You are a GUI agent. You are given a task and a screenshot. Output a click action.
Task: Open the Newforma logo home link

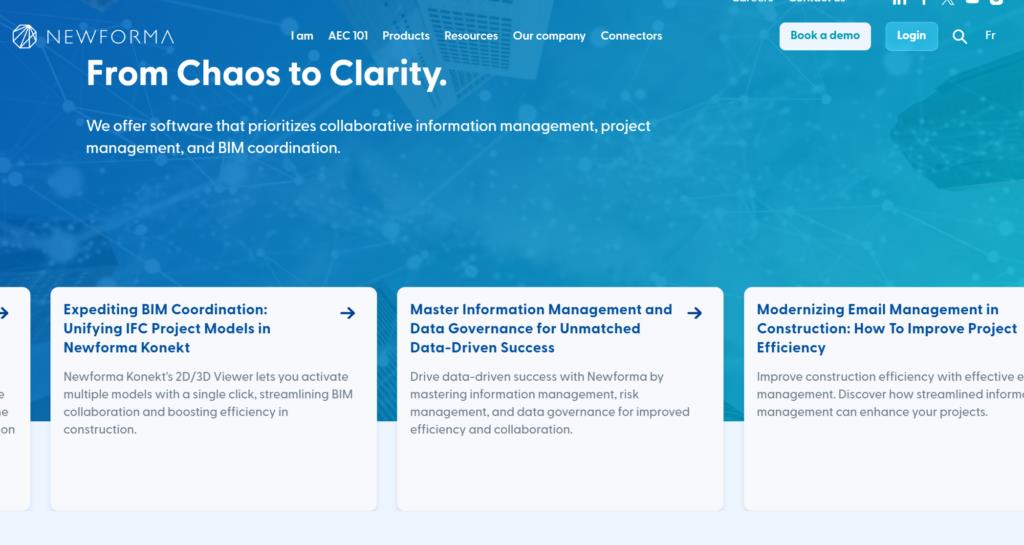point(93,37)
